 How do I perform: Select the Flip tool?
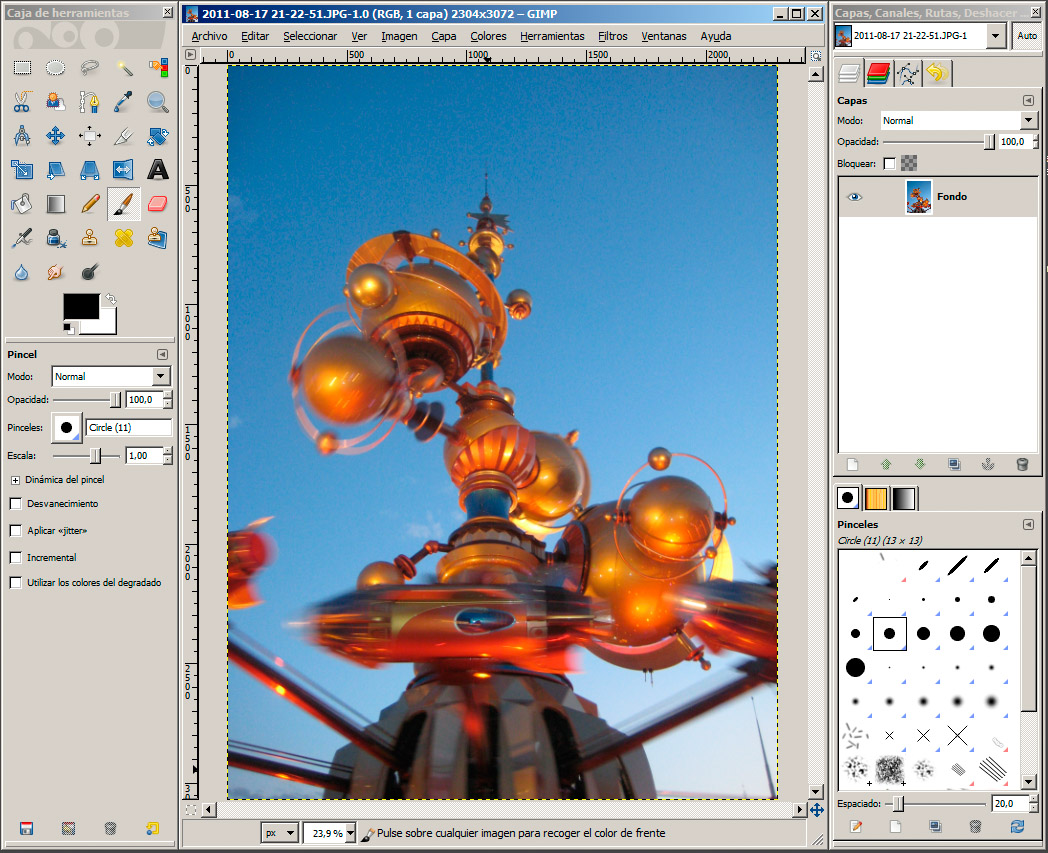point(124,170)
